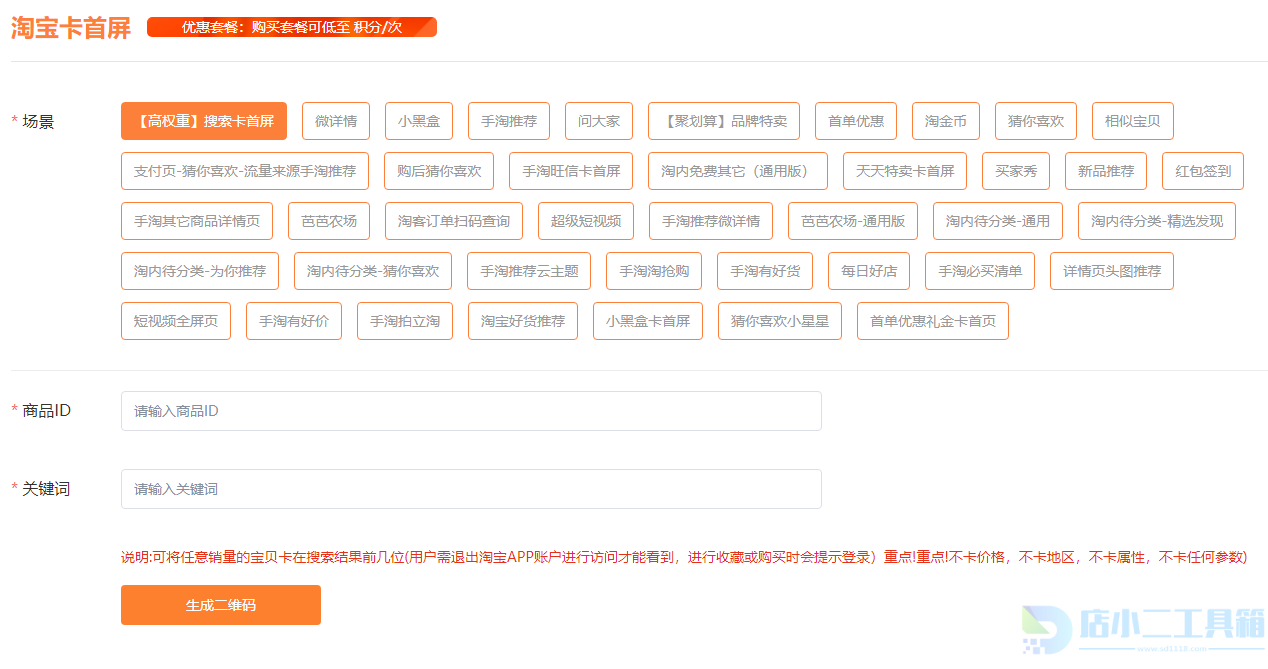Click the 商品ID field label
This screenshot has width=1268, height=669.
(x=47, y=410)
